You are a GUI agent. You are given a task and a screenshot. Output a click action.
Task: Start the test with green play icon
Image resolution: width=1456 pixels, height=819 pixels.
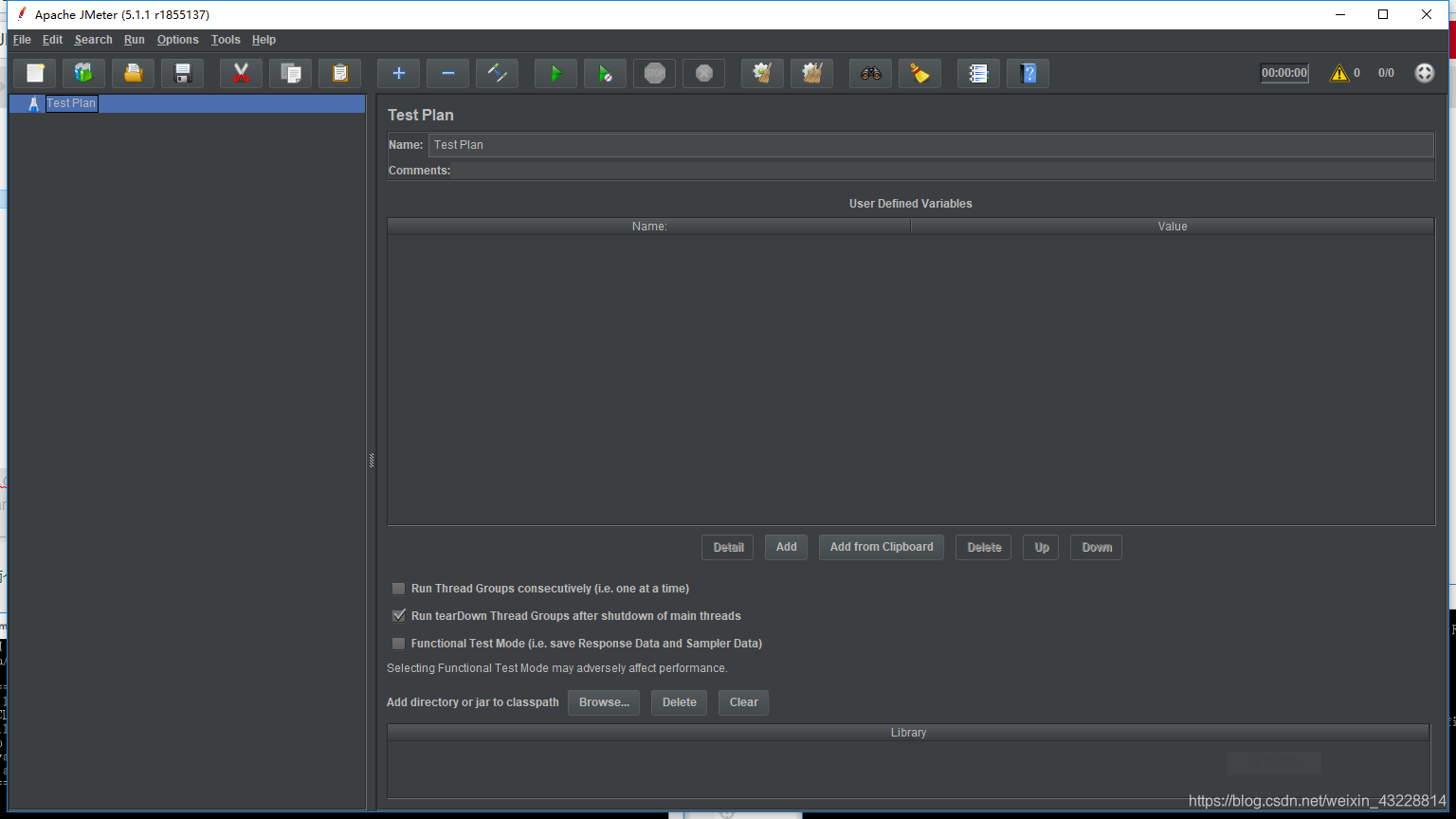(x=556, y=73)
